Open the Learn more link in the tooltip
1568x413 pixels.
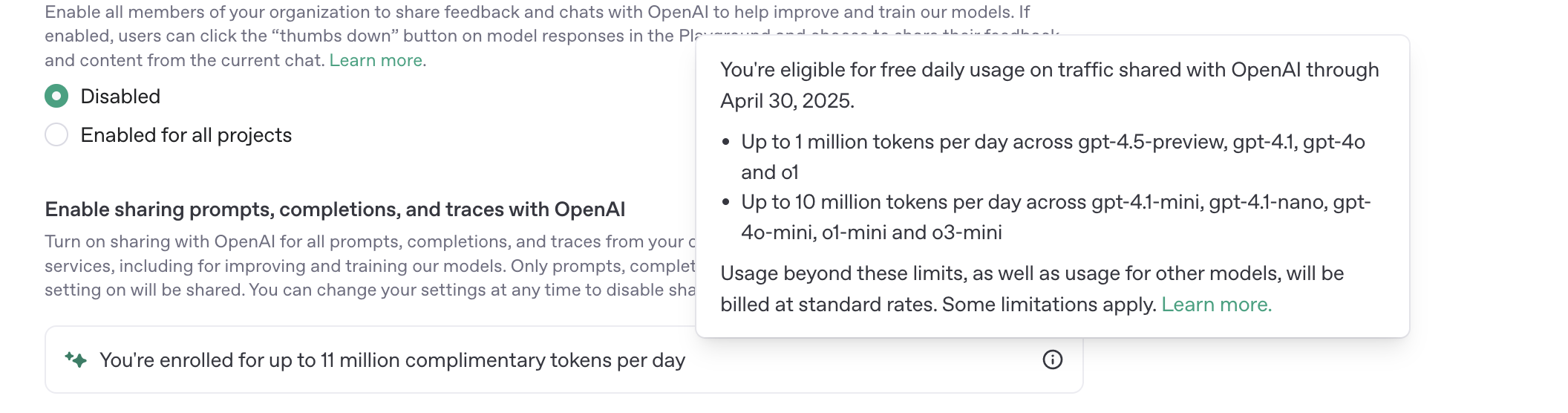tap(1216, 305)
